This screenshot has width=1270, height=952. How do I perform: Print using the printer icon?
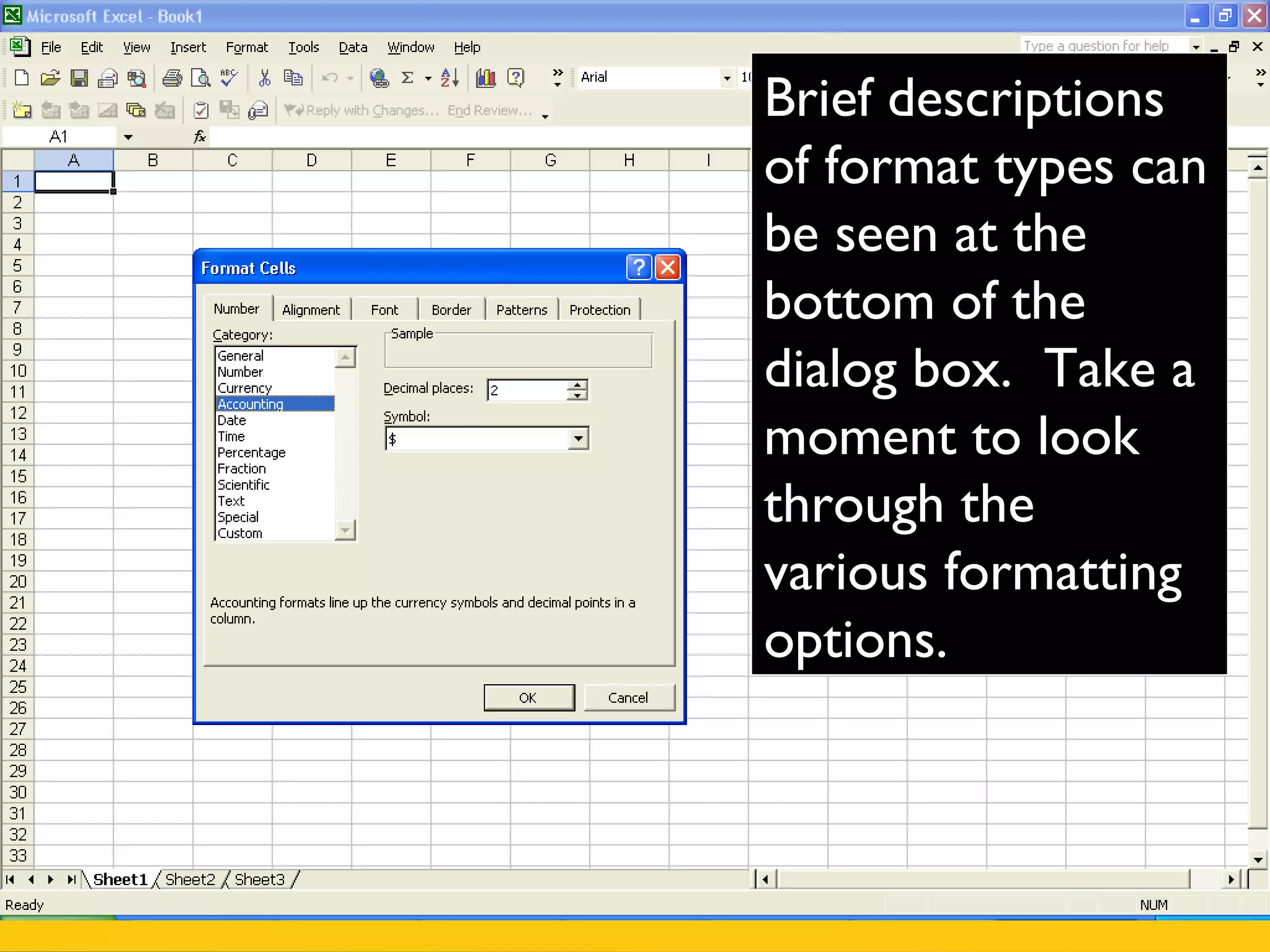tap(172, 77)
